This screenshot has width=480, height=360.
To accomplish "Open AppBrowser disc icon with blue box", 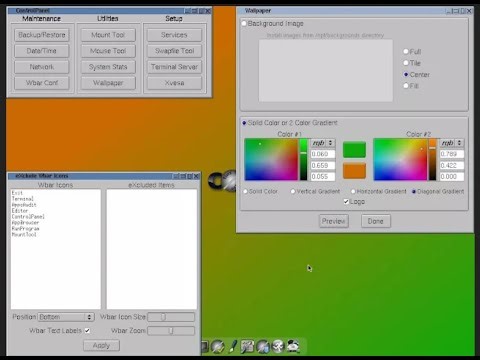I will click(x=263, y=346).
